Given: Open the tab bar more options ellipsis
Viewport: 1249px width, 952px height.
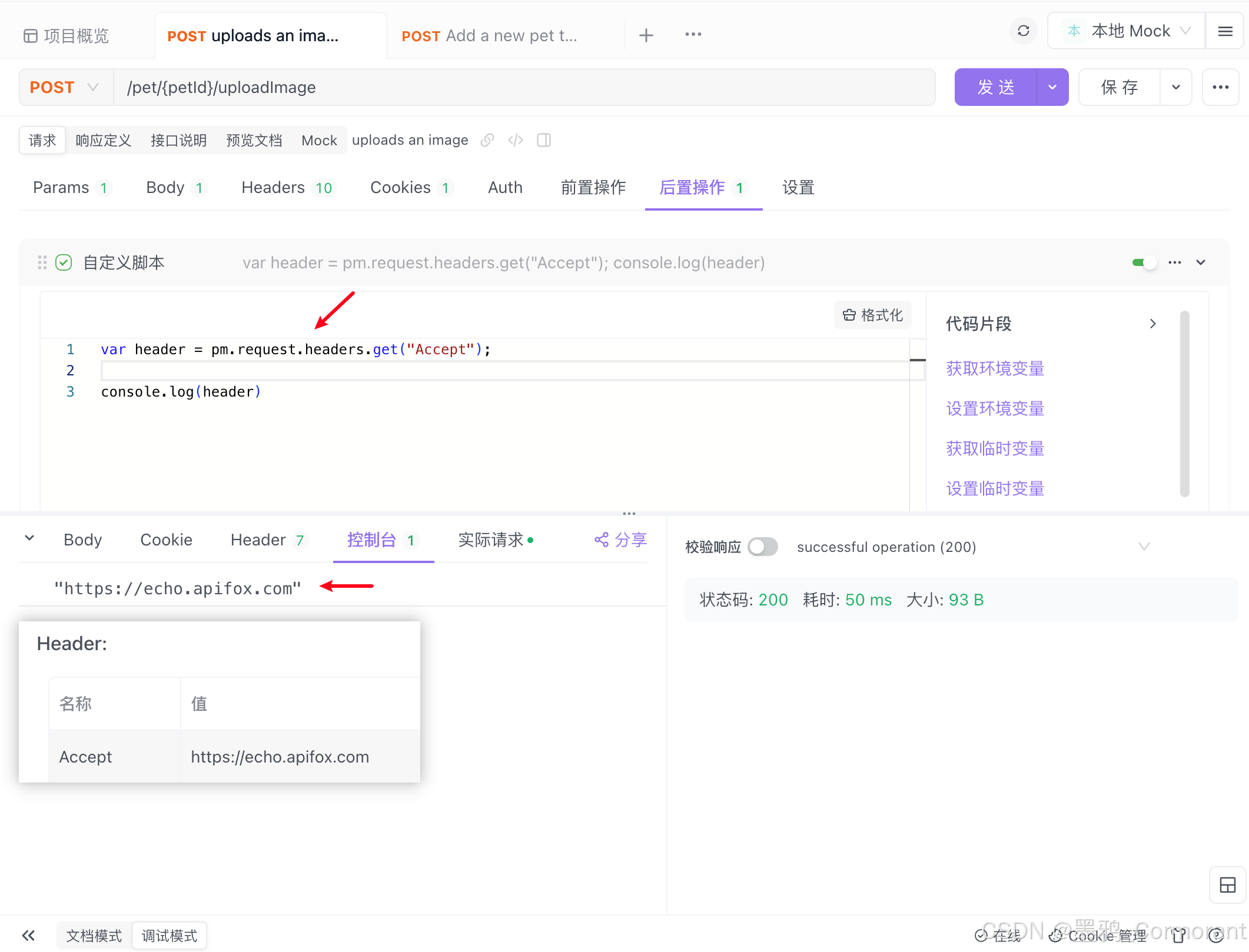Looking at the screenshot, I should pyautogui.click(x=693, y=35).
